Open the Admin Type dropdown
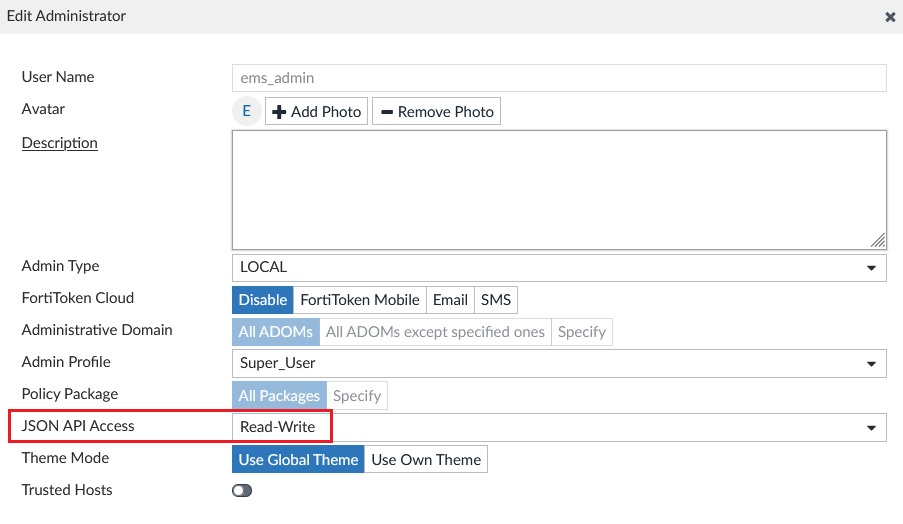 coord(558,267)
